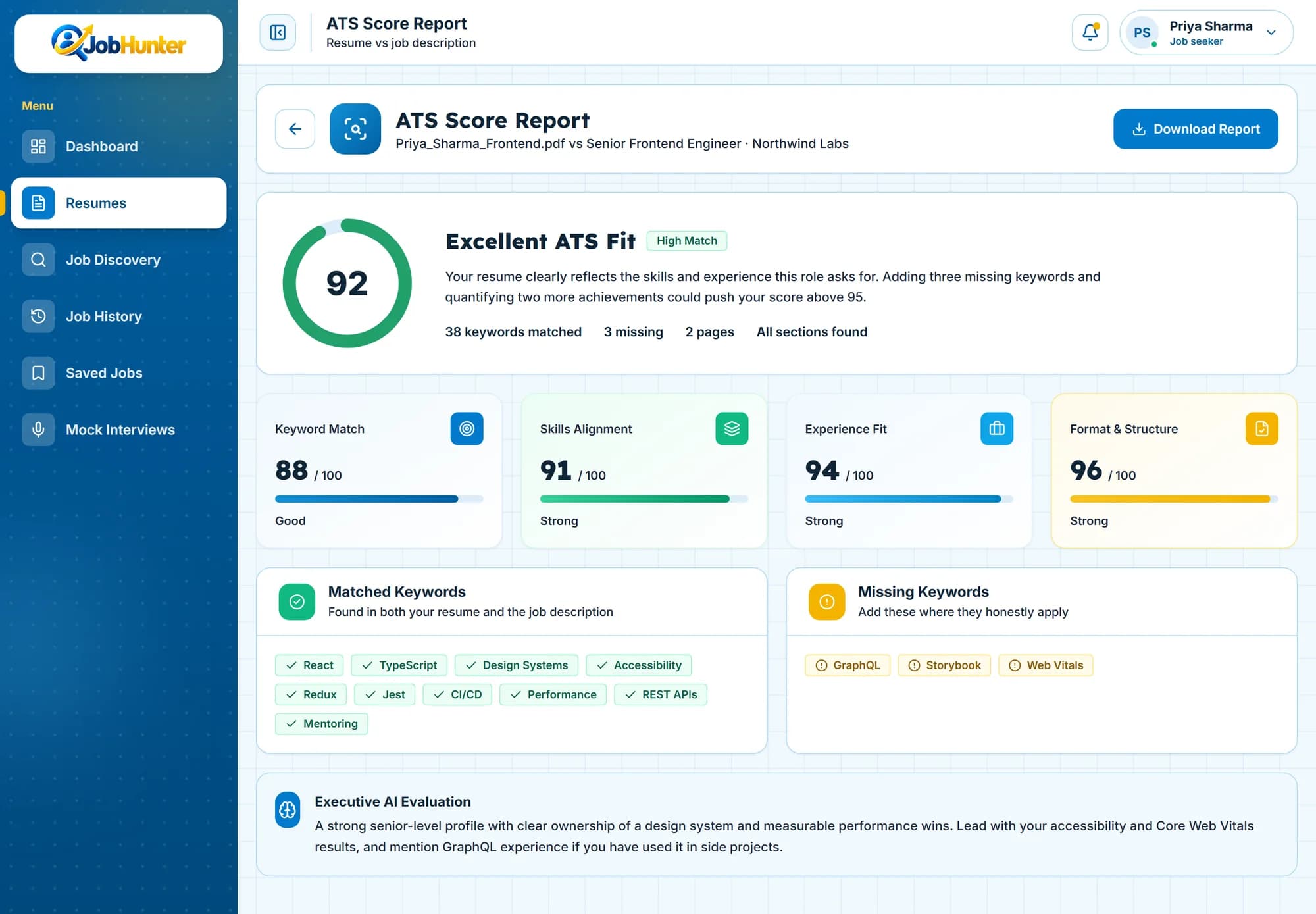Select the REST APIs keyword chip
Image resolution: width=1316 pixels, height=914 pixels.
click(660, 694)
